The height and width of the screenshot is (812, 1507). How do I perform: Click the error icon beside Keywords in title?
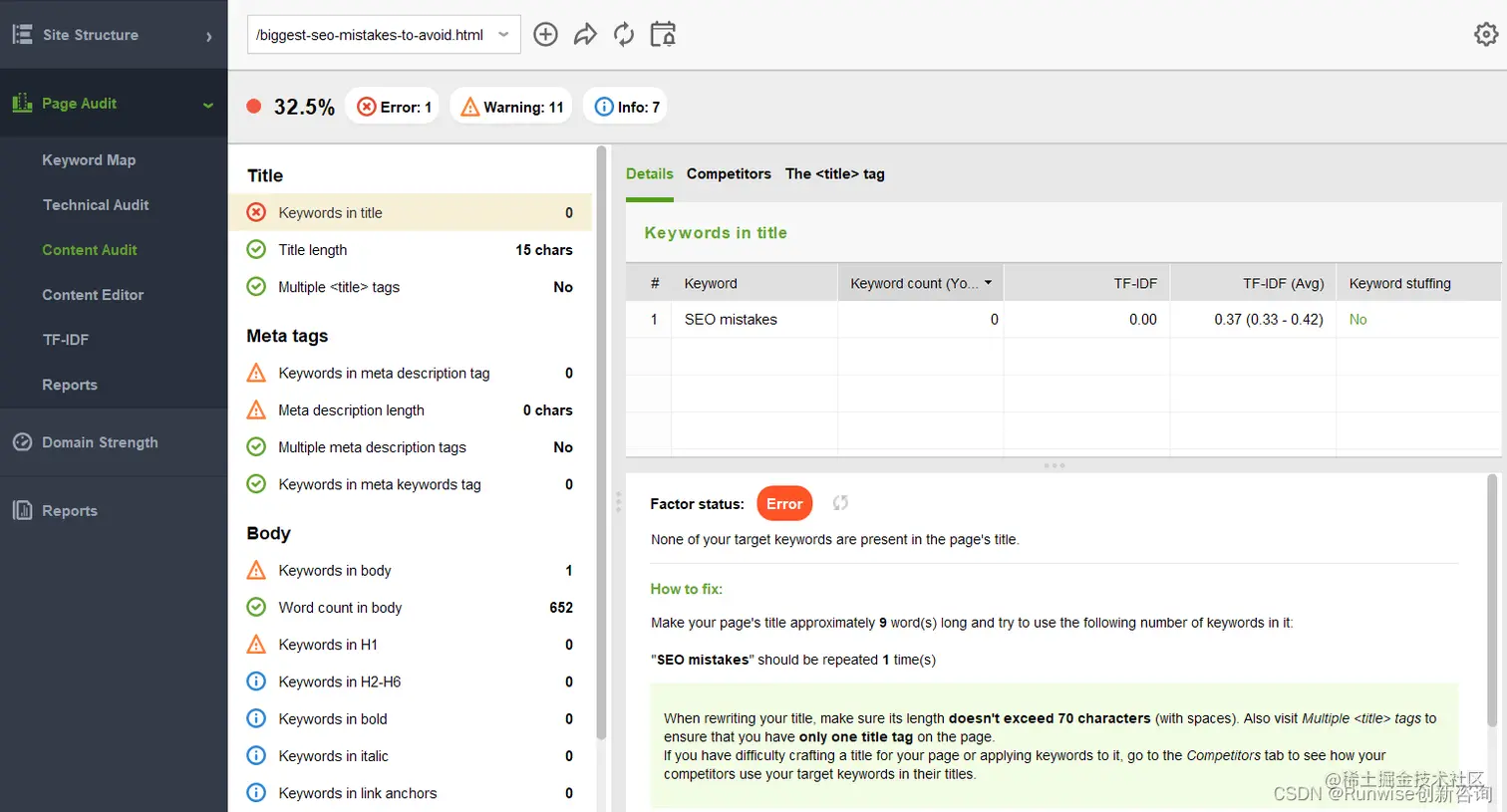pos(256,212)
